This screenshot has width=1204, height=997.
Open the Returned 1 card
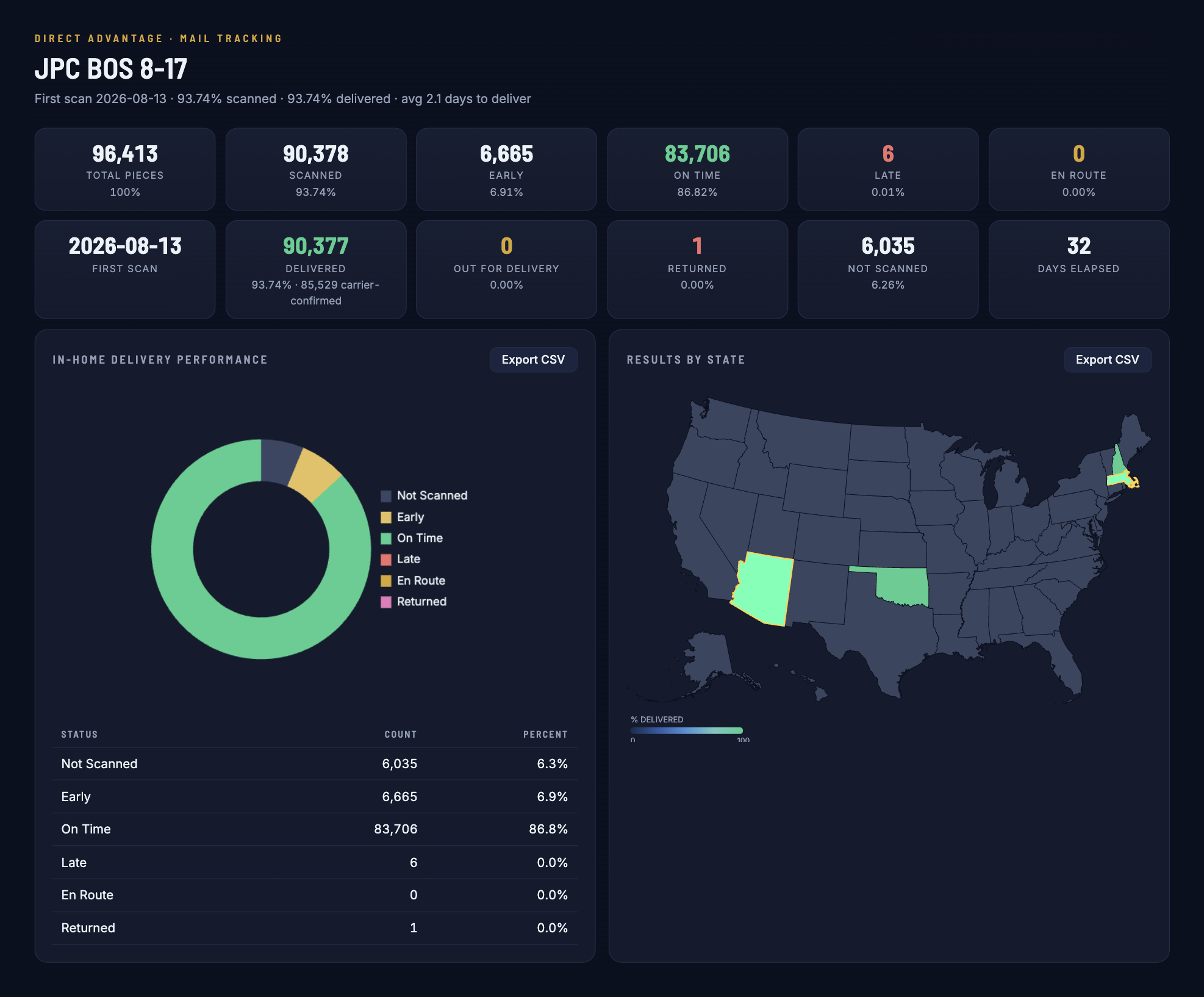coord(697,270)
